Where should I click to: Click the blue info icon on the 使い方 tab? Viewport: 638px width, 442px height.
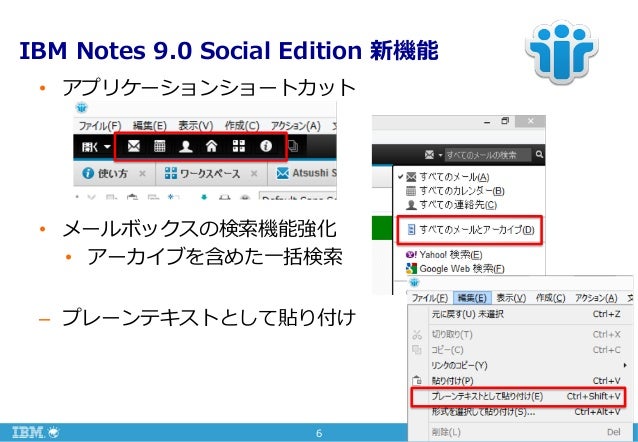click(x=87, y=173)
